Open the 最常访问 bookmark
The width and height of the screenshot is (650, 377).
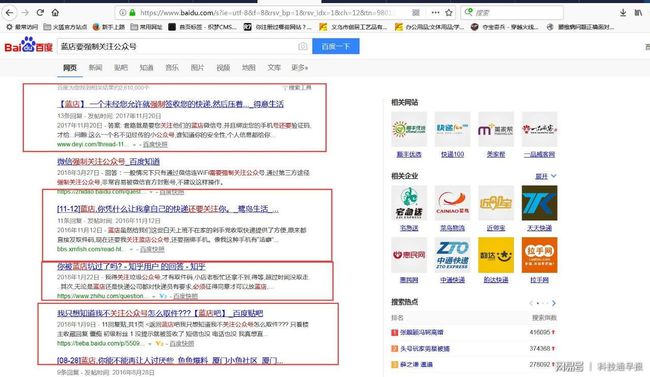(22, 27)
